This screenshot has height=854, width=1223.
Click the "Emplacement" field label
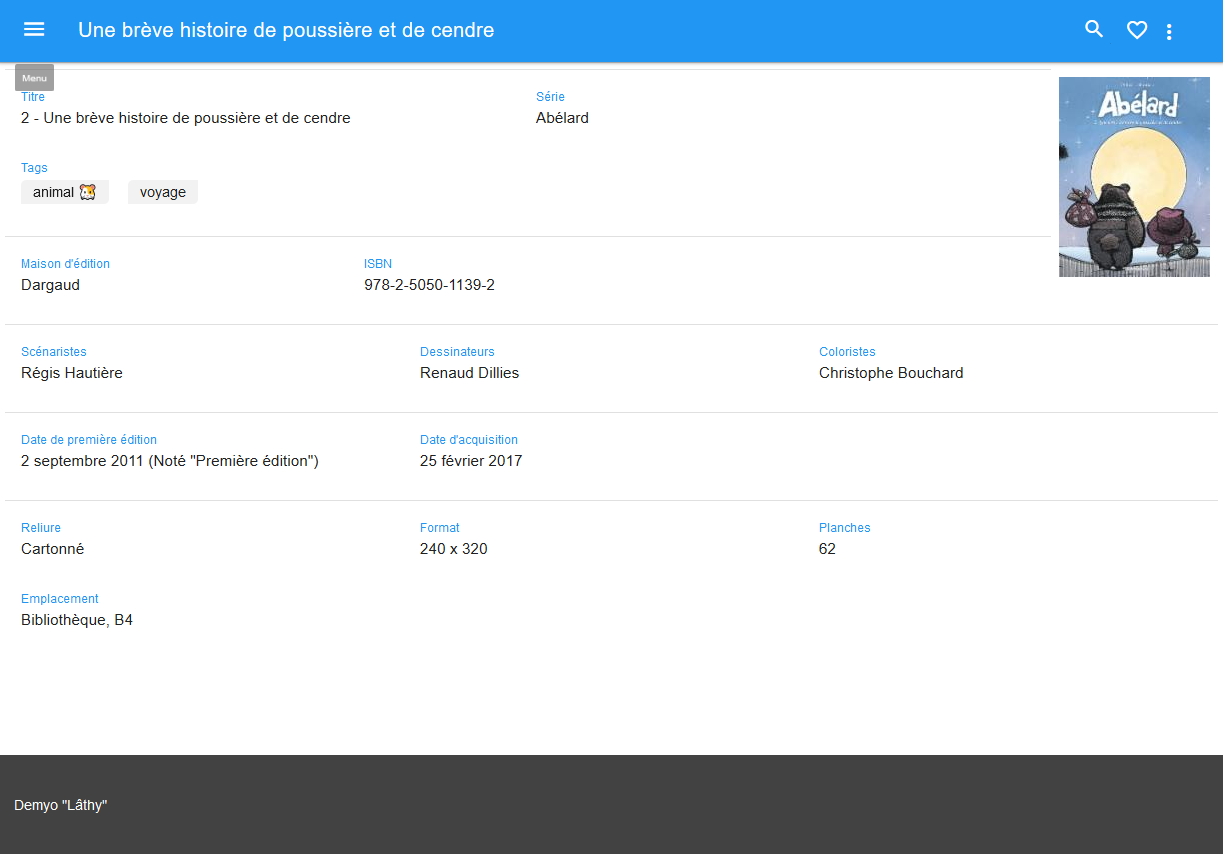[x=60, y=599]
